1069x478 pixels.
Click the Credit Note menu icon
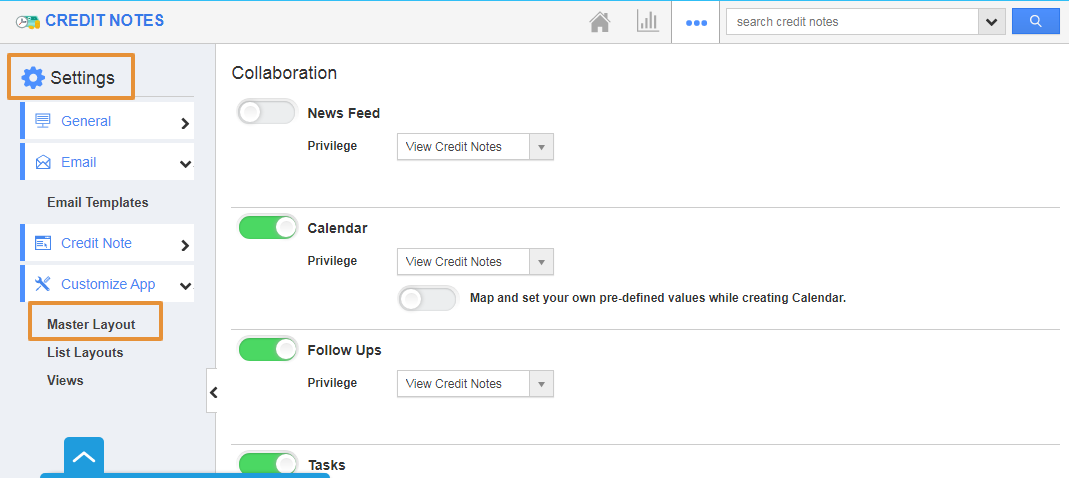tap(43, 243)
